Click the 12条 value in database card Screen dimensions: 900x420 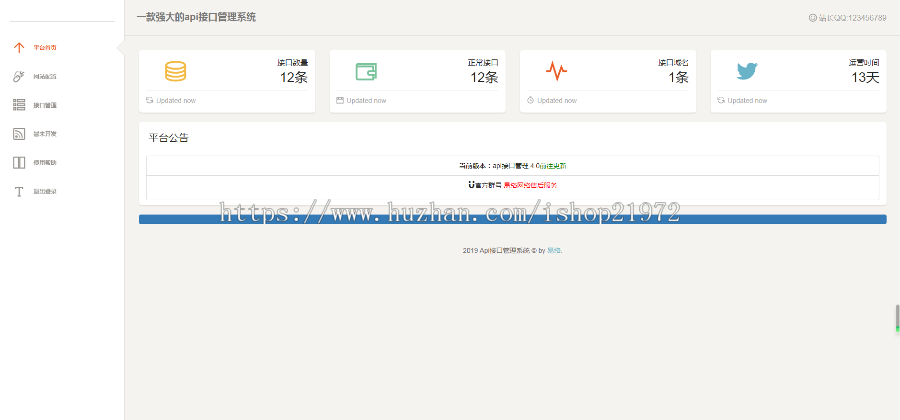(x=294, y=77)
